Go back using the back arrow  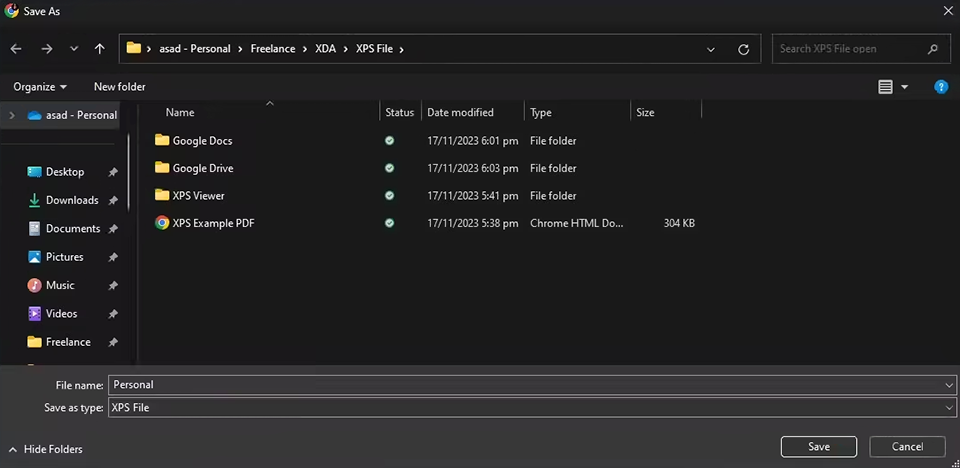pyautogui.click(x=16, y=49)
